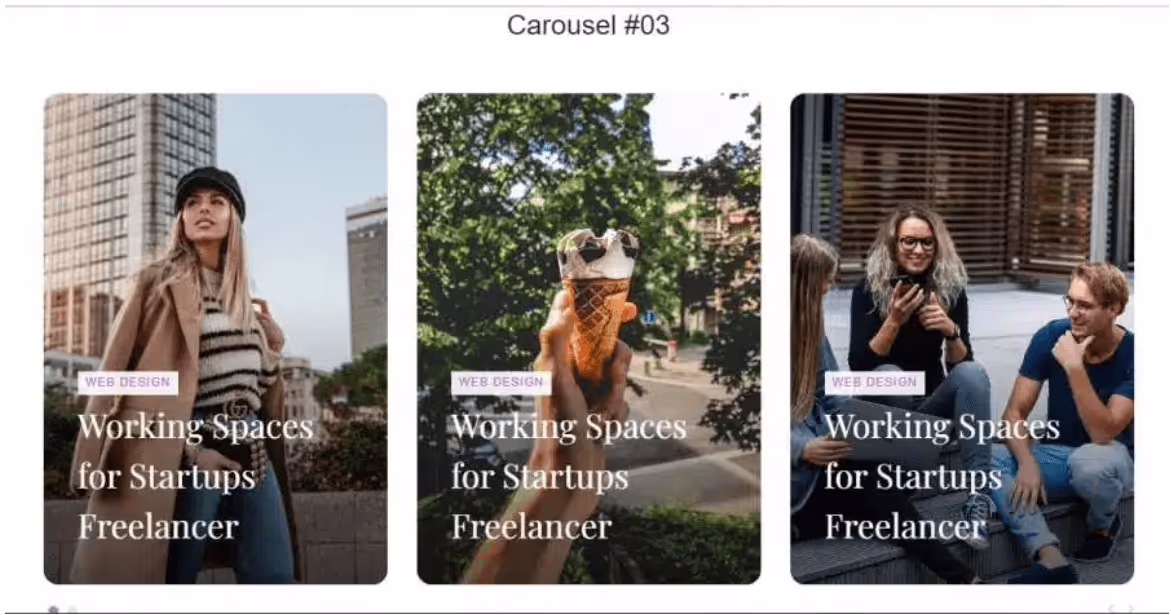Open the title link on the third card
Image resolution: width=1171 pixels, height=615 pixels.
[x=942, y=477]
